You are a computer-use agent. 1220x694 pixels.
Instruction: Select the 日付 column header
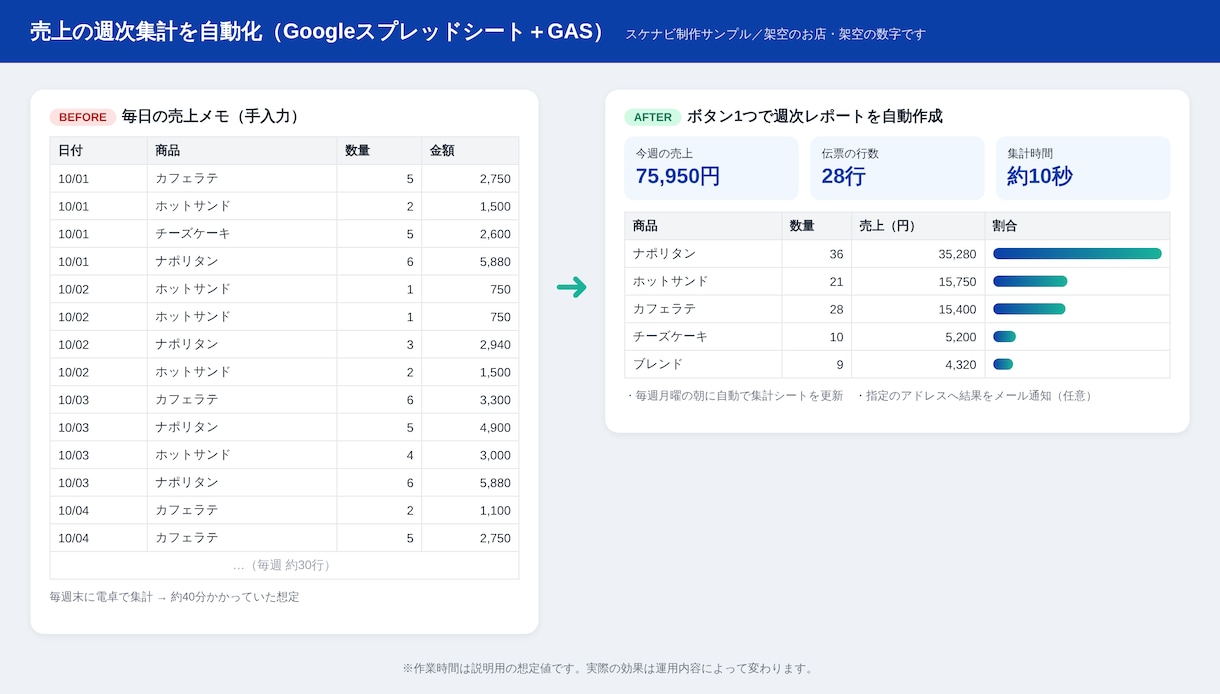pos(99,151)
